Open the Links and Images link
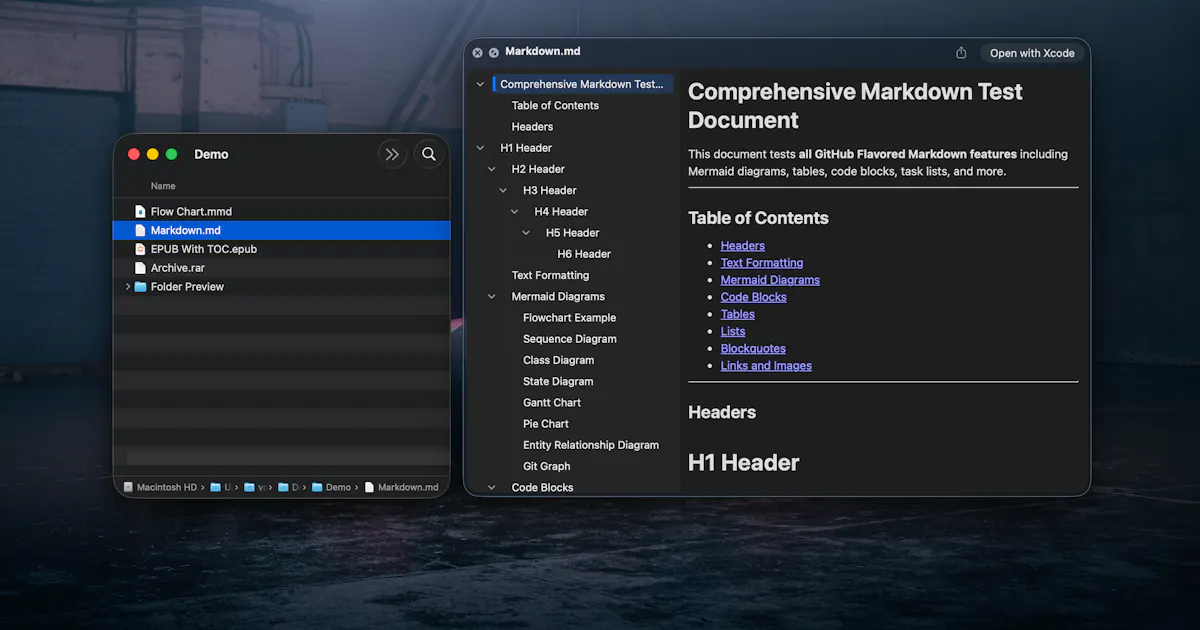 tap(766, 366)
